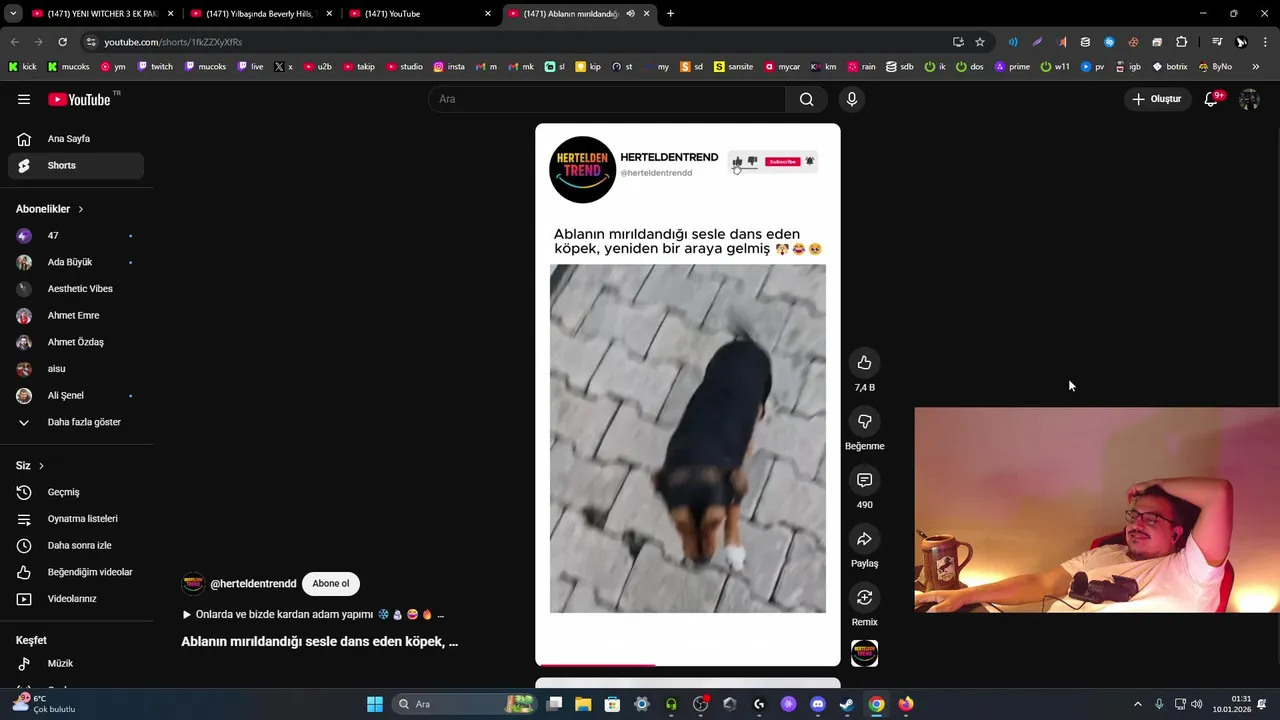The width and height of the screenshot is (1280, 720).
Task: Open Ahmet Özdaş channel
Action: coord(76,342)
